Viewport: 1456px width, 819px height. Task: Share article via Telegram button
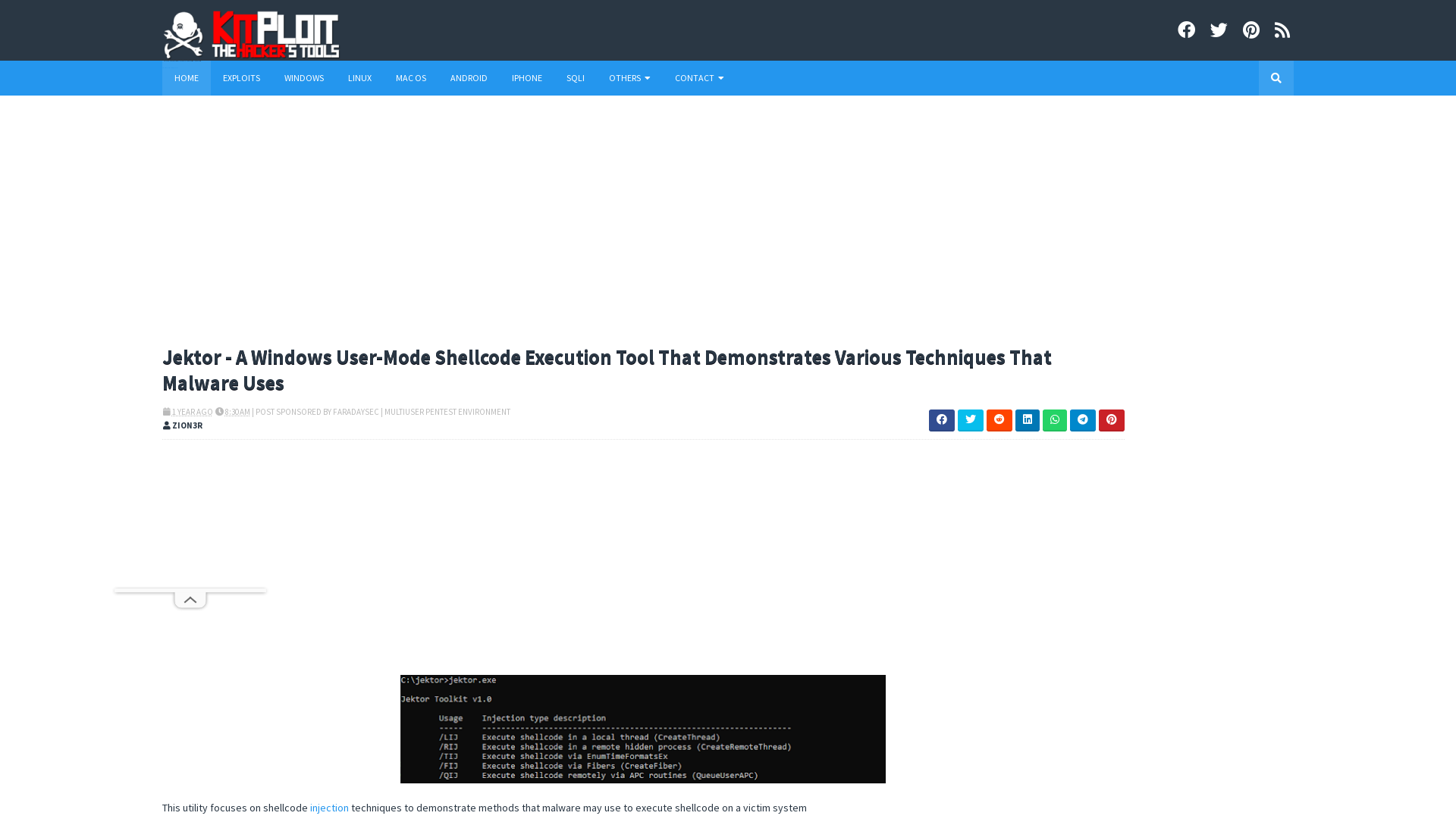click(x=1083, y=420)
